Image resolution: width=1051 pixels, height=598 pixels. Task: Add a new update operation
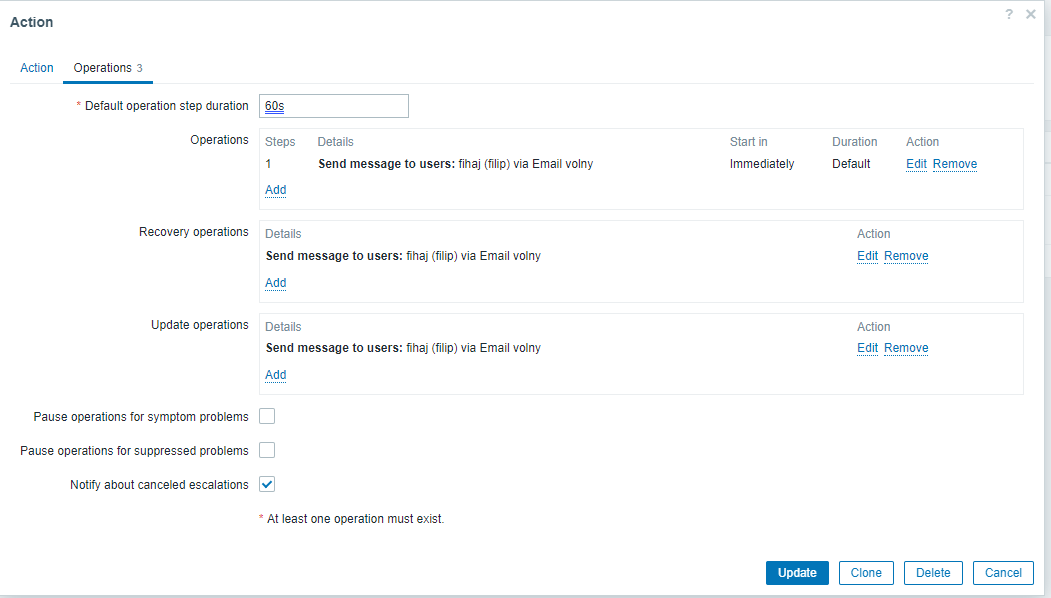click(276, 375)
